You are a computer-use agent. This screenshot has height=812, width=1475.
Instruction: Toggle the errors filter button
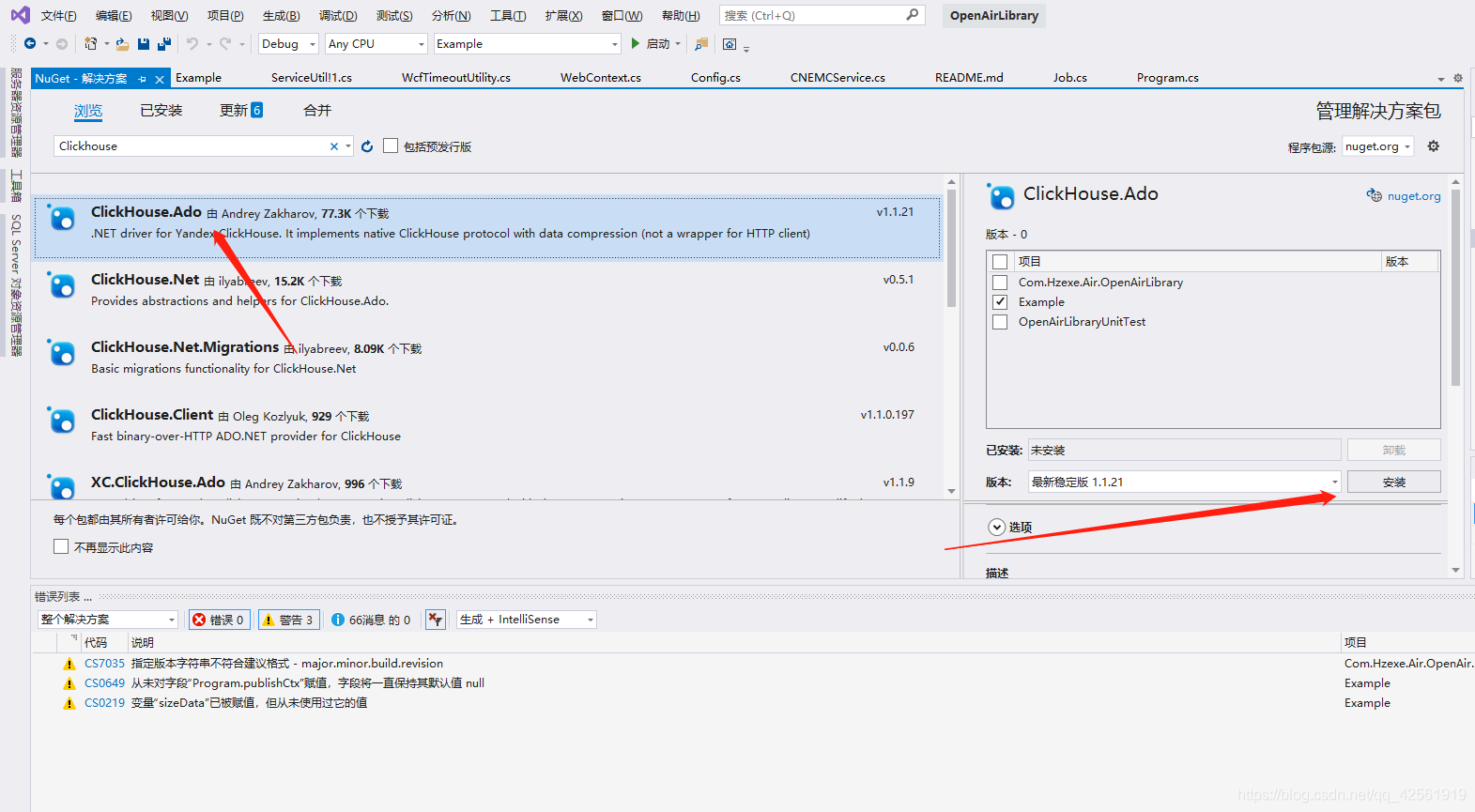click(x=218, y=620)
